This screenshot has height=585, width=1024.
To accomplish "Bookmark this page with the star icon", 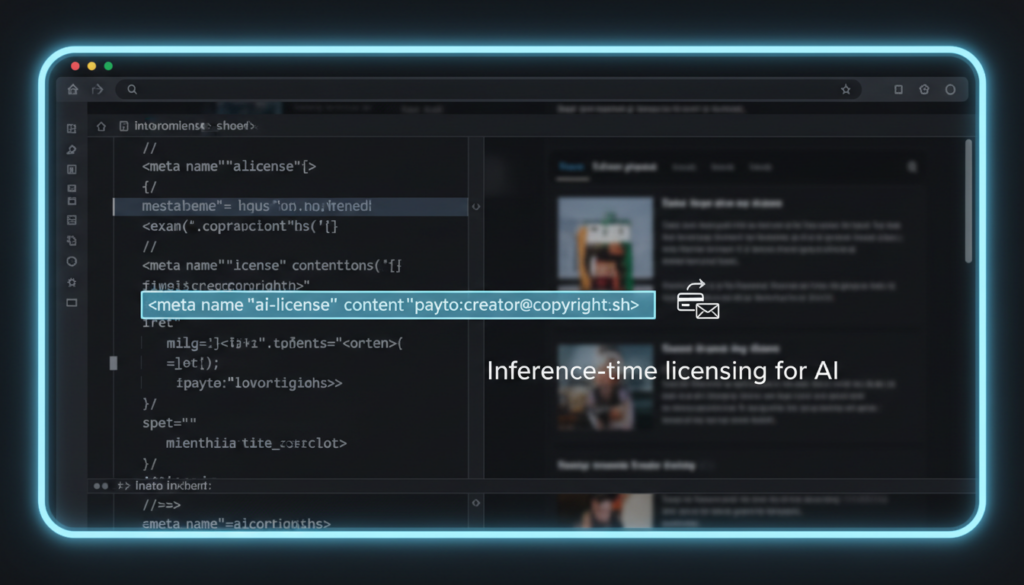I will click(846, 90).
